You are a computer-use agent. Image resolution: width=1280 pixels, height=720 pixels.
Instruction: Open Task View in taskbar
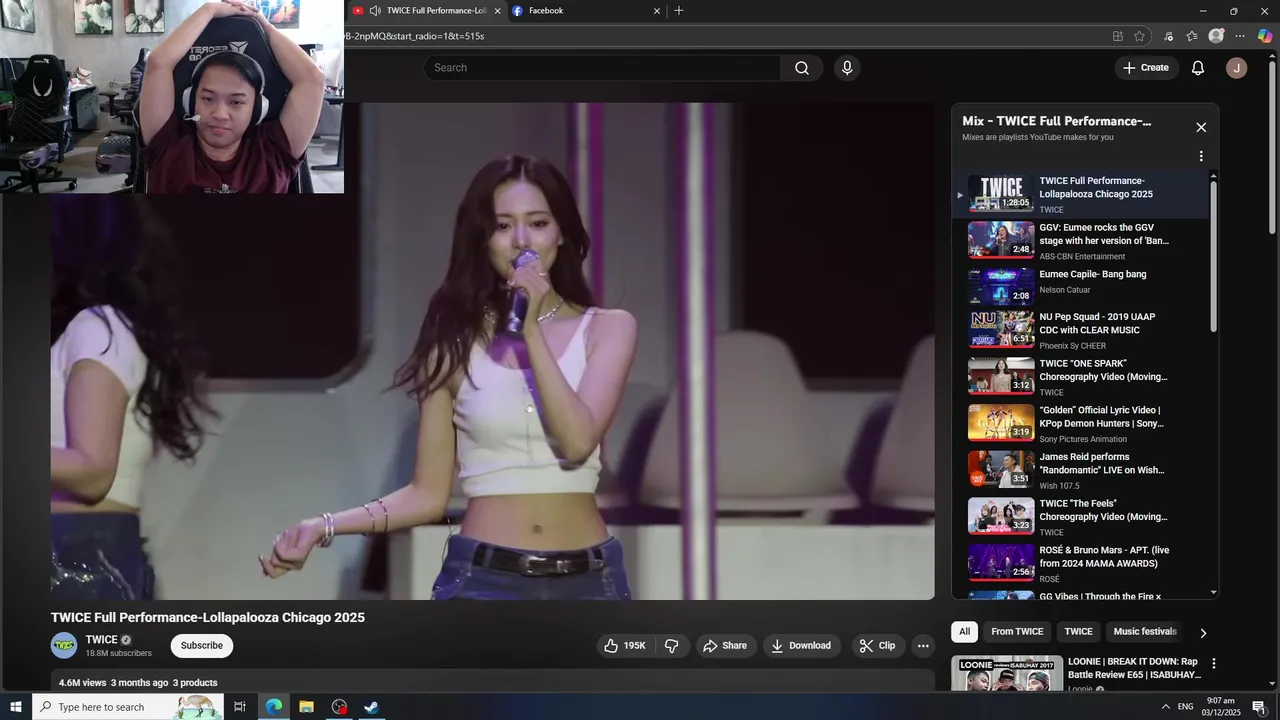click(x=240, y=707)
